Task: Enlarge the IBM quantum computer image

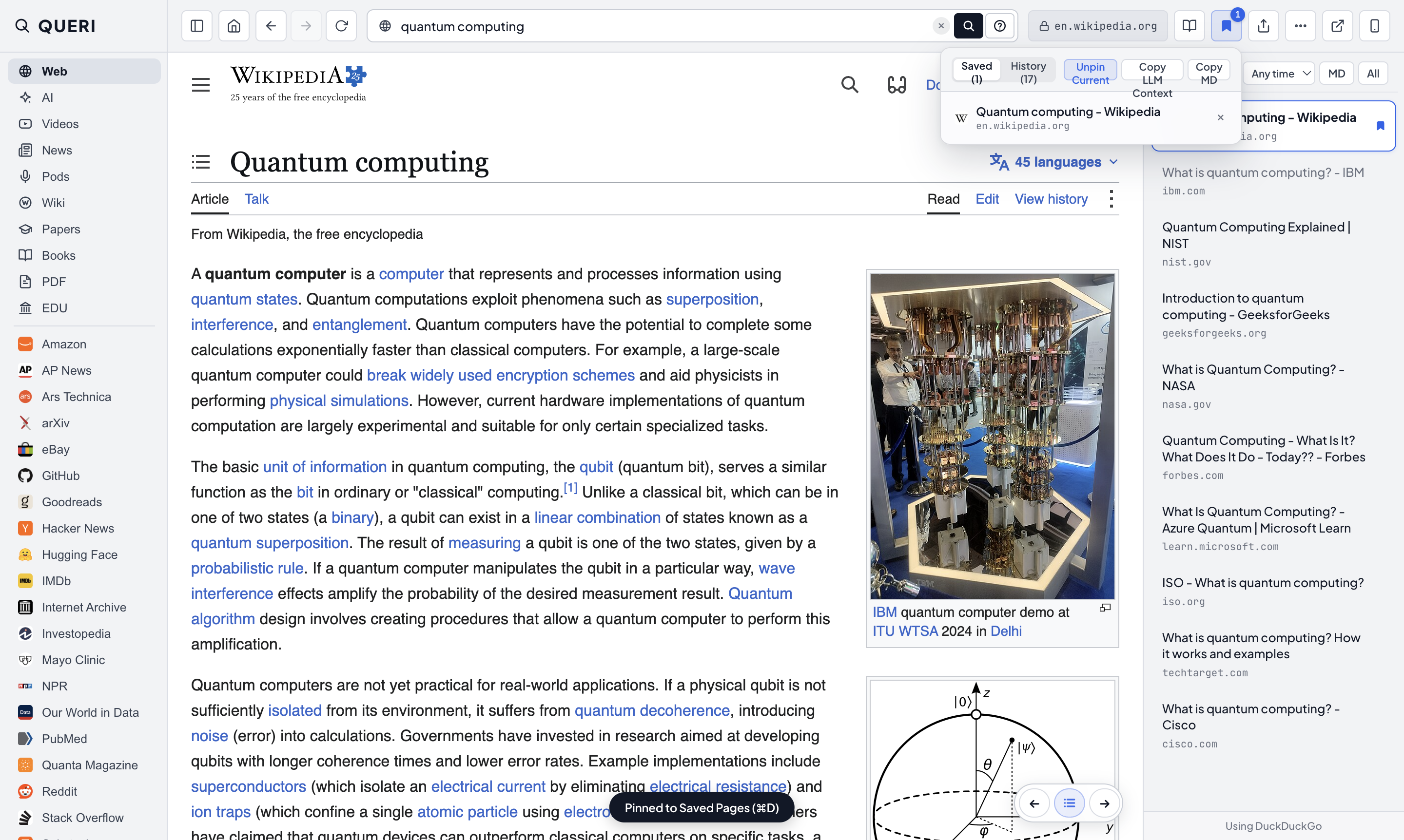Action: coord(1104,608)
